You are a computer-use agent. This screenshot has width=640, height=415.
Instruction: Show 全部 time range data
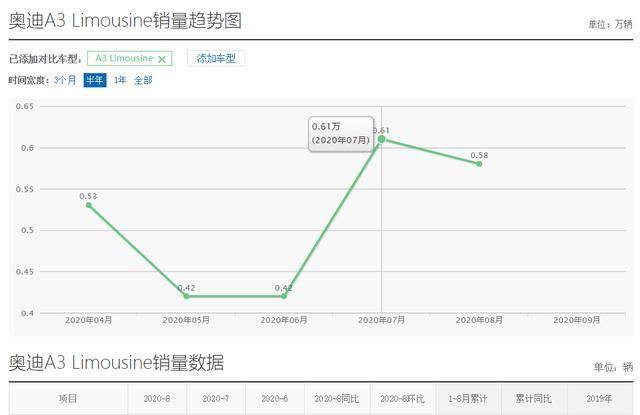click(x=143, y=80)
